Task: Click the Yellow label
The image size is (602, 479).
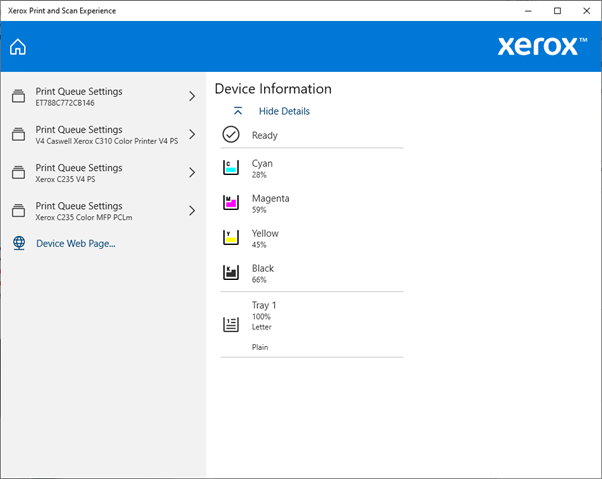Action: (265, 233)
